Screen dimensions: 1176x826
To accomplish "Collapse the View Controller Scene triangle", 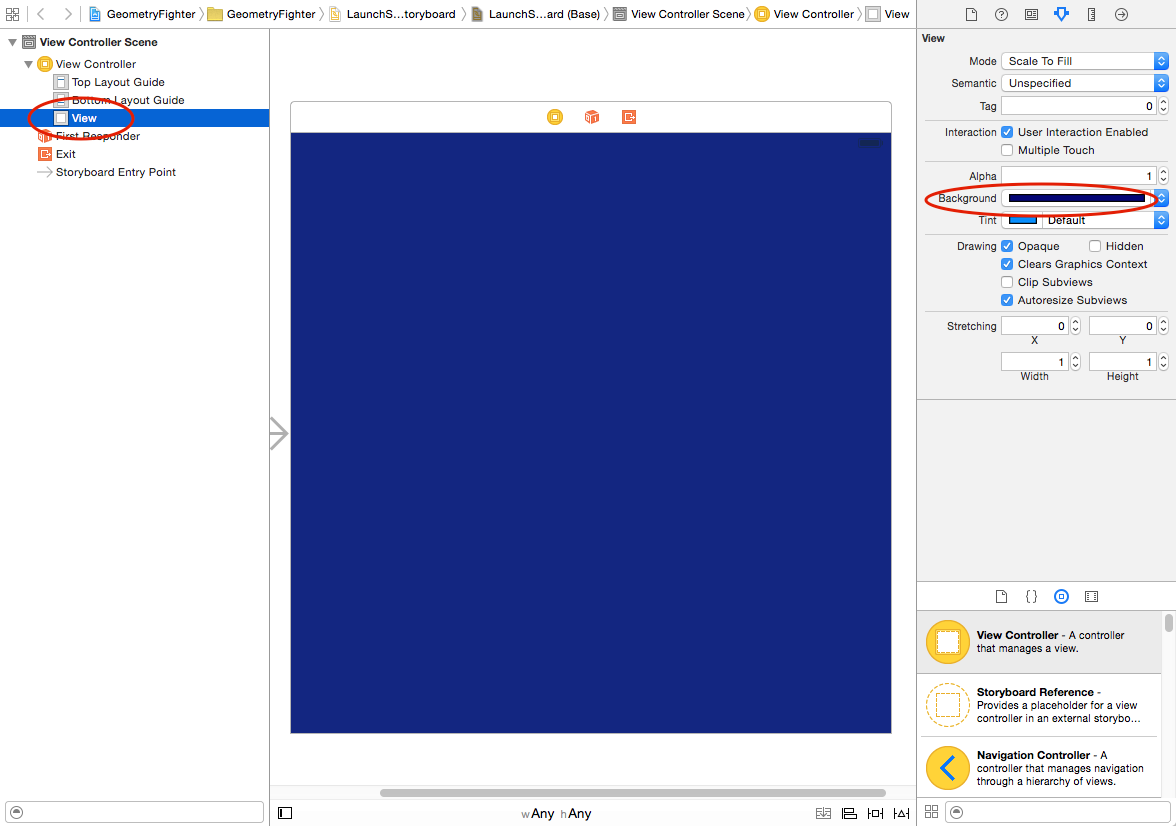I will point(13,43).
